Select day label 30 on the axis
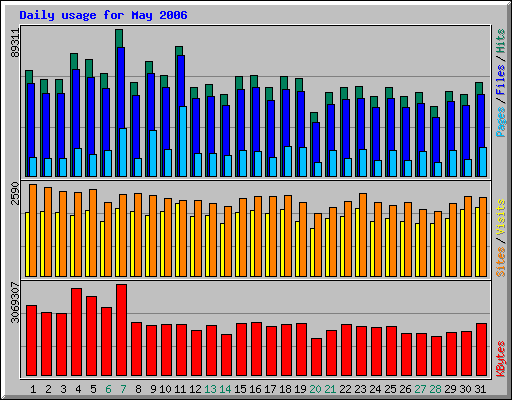This screenshot has height=400, width=512. pyautogui.click(x=465, y=389)
